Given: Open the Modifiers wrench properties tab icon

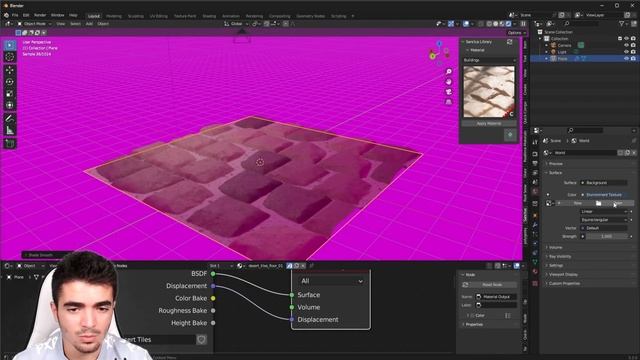Looking at the screenshot, I should click(535, 225).
